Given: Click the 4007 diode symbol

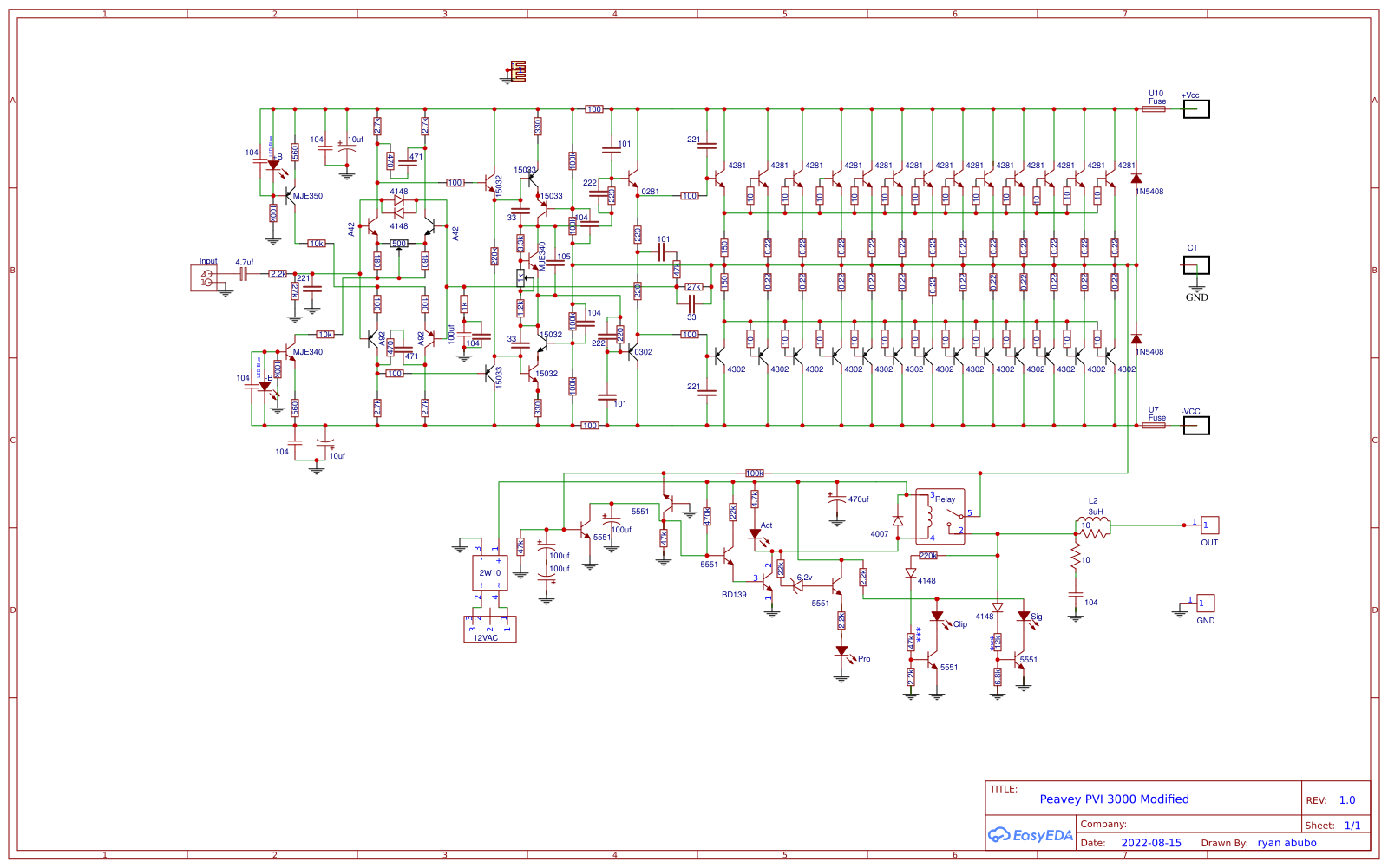Looking at the screenshot, I should 897,520.
